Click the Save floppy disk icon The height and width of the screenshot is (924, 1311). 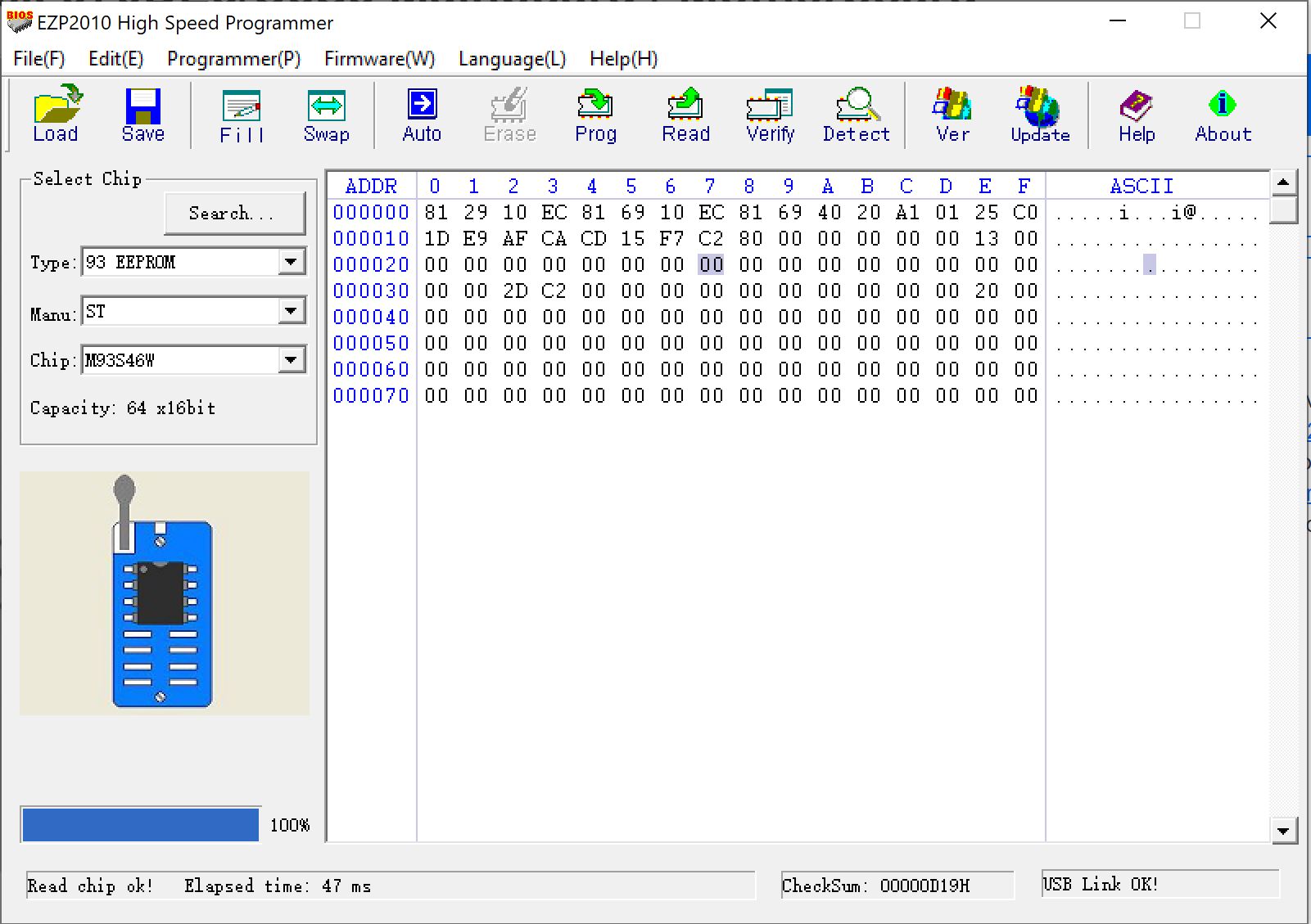(x=143, y=115)
